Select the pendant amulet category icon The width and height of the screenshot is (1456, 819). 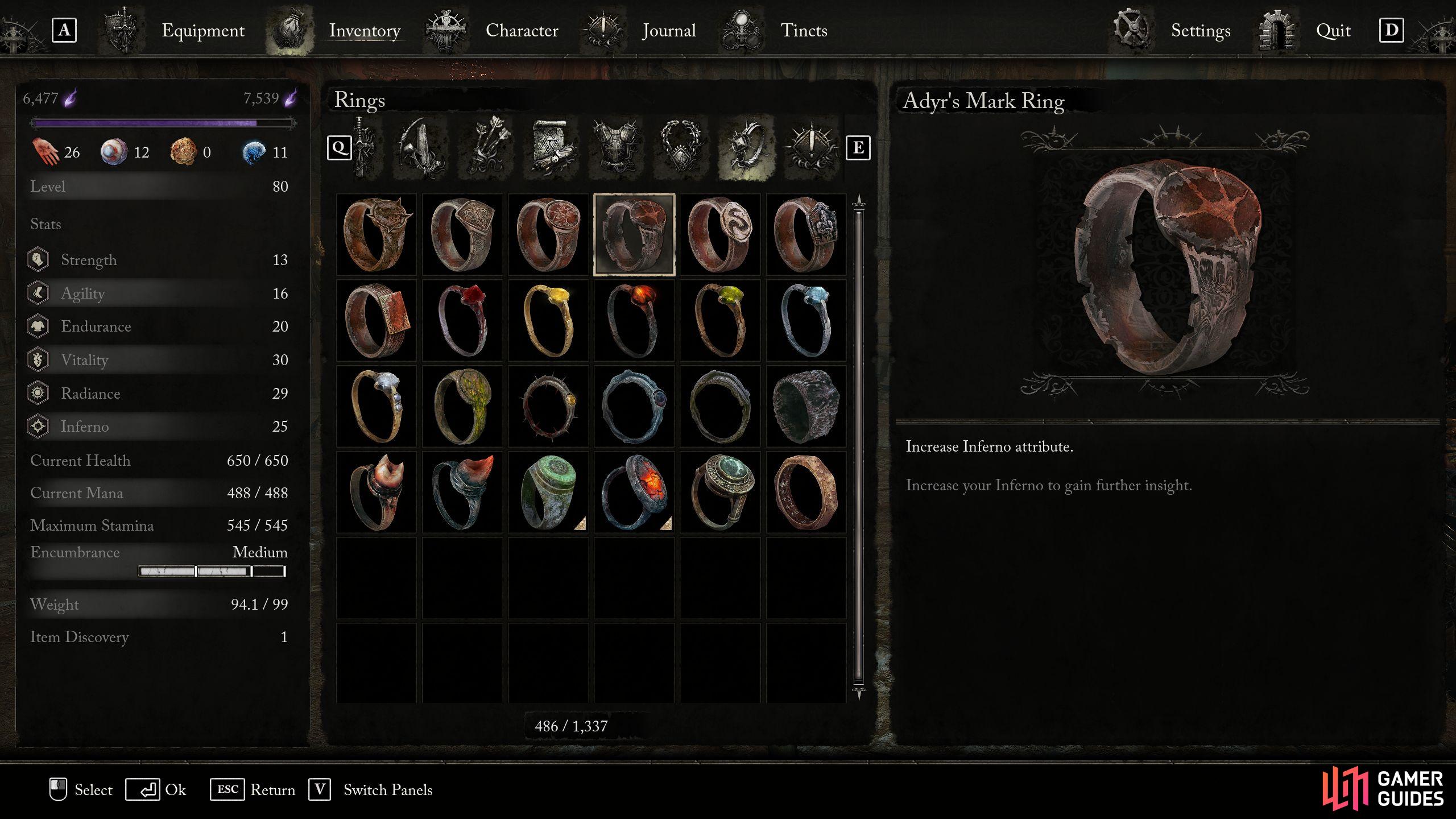pyautogui.click(x=681, y=148)
